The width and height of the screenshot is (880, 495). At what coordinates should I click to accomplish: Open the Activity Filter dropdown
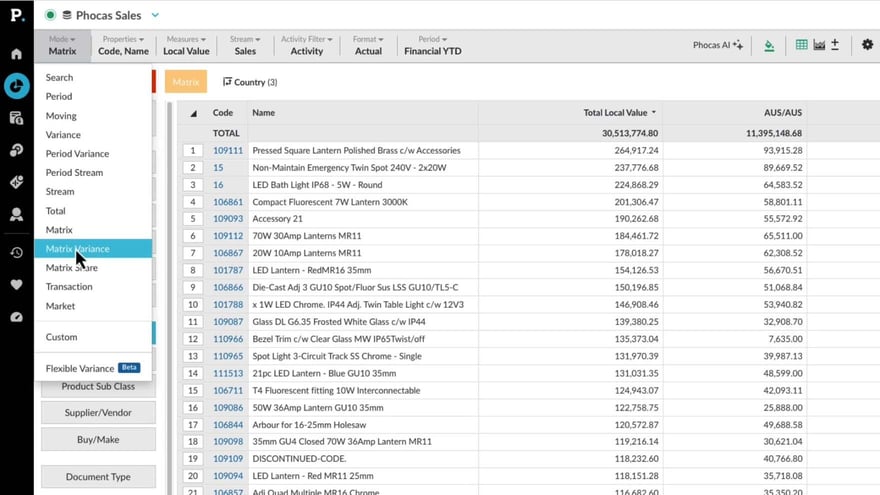pyautogui.click(x=307, y=45)
